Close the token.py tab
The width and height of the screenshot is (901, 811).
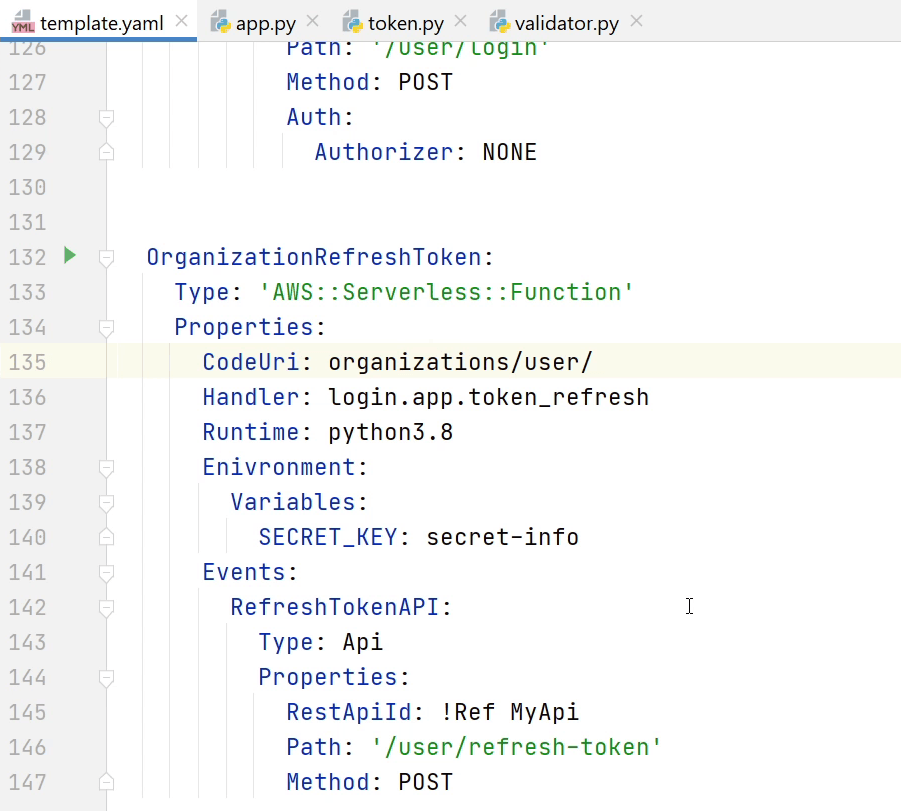(458, 19)
